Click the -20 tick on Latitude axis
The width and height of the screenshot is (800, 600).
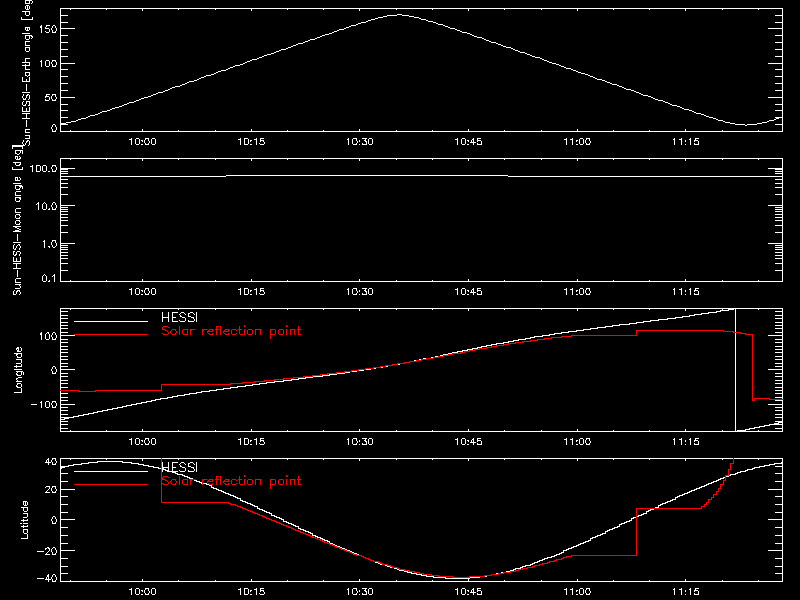[x=47, y=551]
